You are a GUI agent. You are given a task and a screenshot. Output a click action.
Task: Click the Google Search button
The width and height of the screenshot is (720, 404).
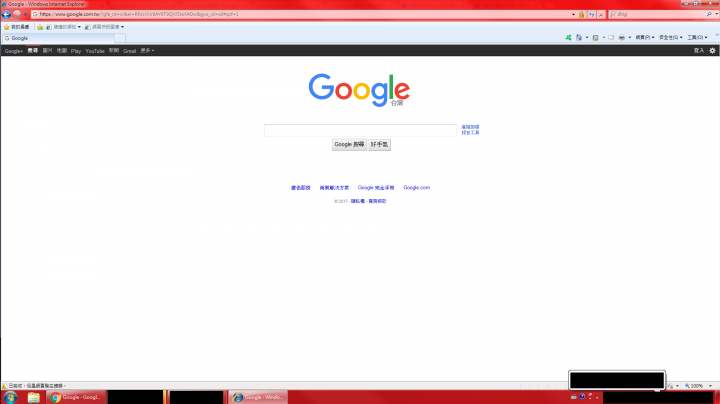349,145
